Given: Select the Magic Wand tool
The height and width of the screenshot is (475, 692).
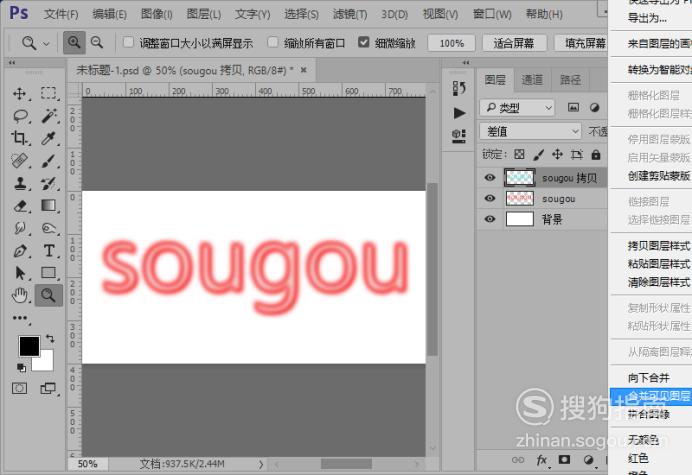Looking at the screenshot, I should click(49, 116).
